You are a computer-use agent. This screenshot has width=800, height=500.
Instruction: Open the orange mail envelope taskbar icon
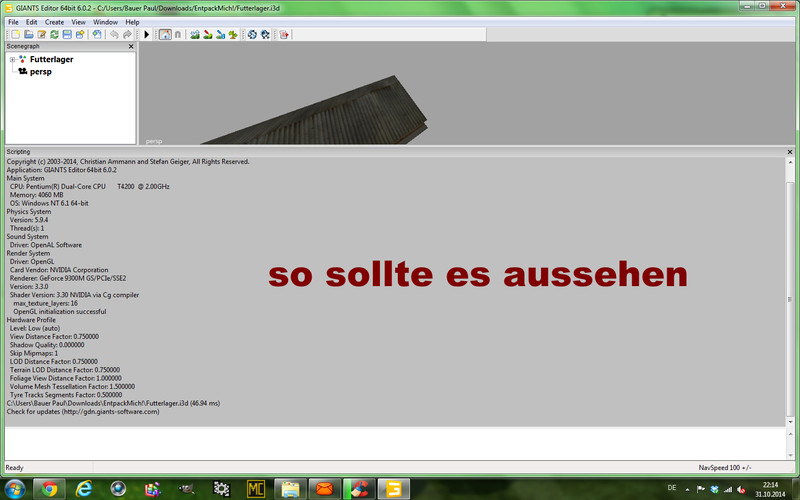324,489
